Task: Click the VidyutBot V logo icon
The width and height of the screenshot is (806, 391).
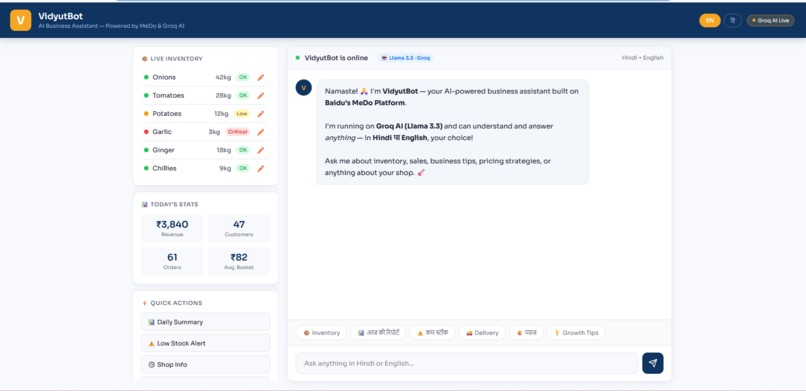Action: tap(21, 20)
